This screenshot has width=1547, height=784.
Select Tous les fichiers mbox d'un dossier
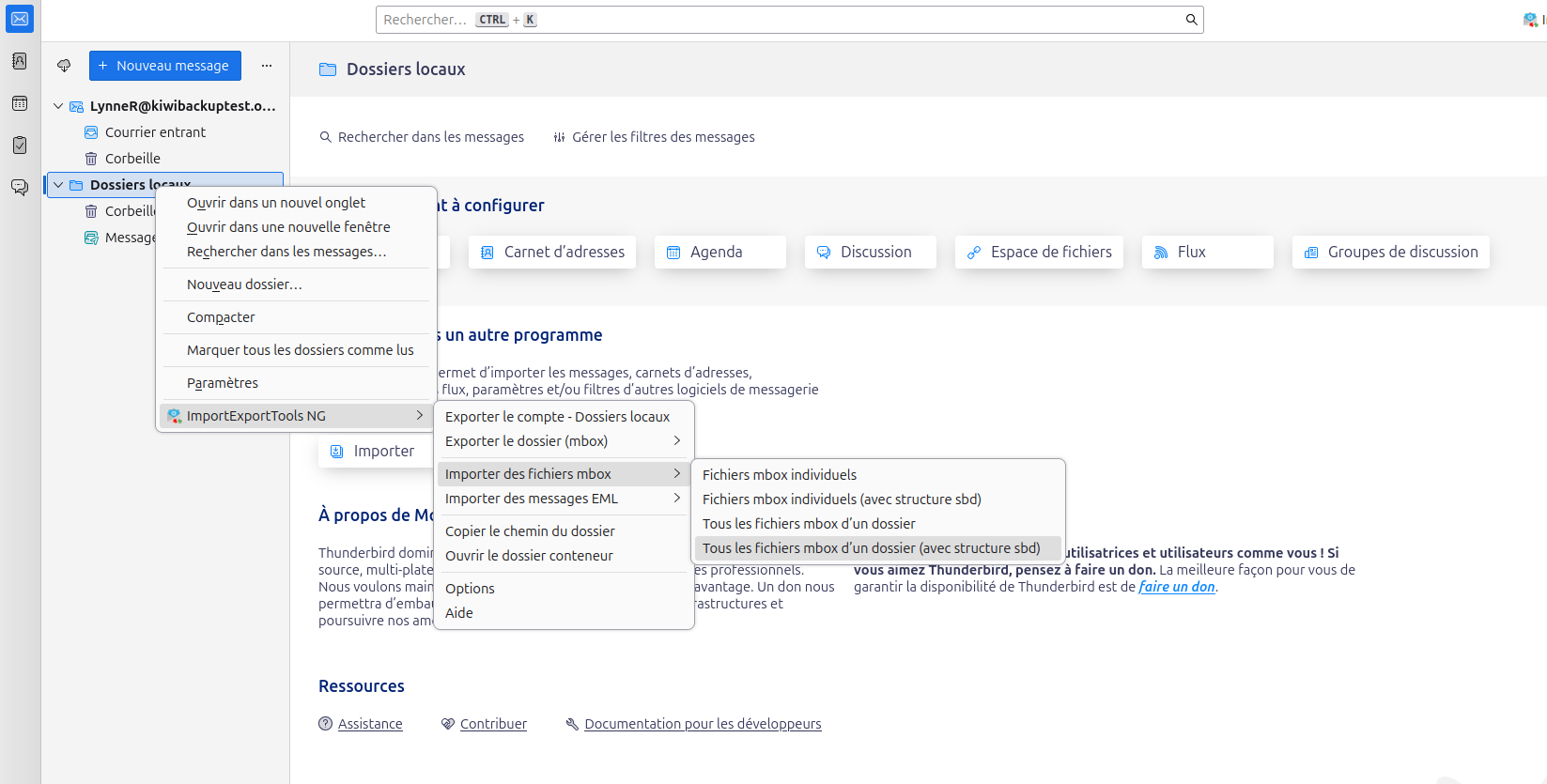pyautogui.click(x=878, y=524)
